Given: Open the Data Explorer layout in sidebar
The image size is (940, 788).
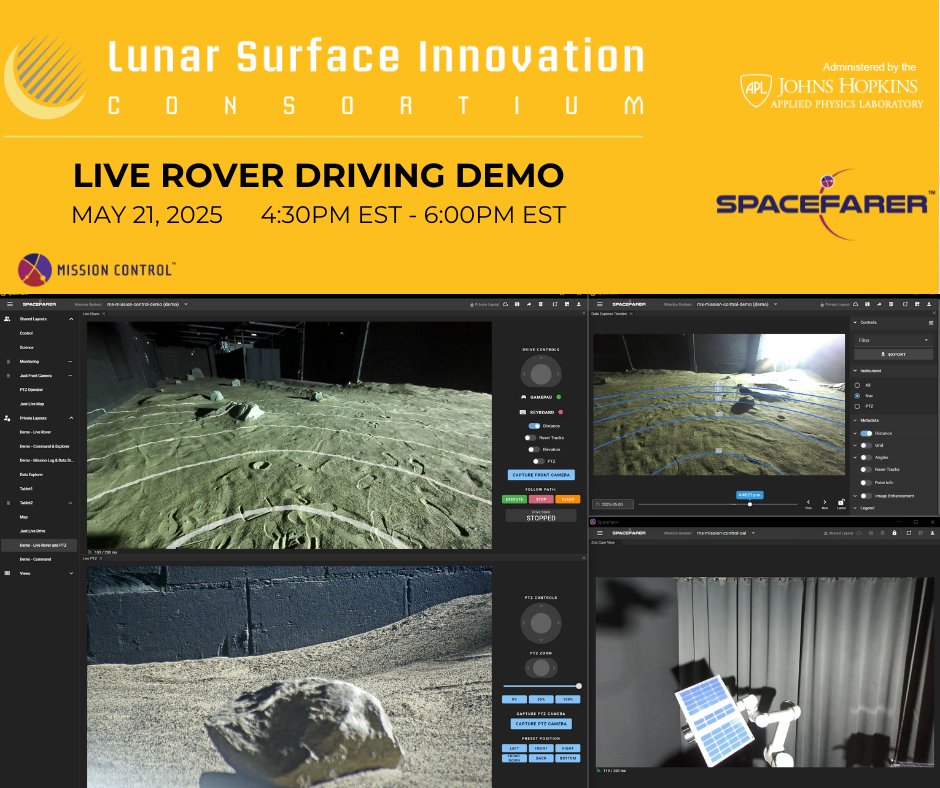Looking at the screenshot, I should coord(31,474).
